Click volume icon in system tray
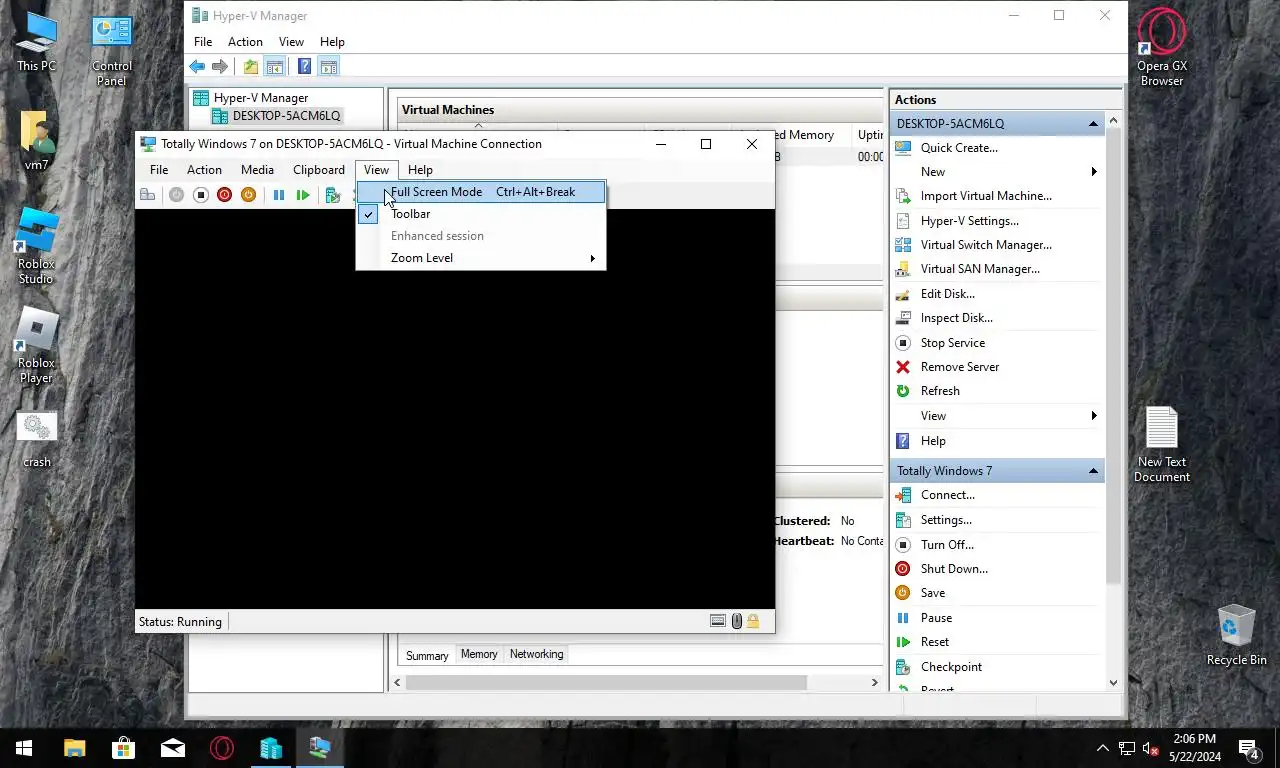This screenshot has width=1280, height=768. point(1150,748)
